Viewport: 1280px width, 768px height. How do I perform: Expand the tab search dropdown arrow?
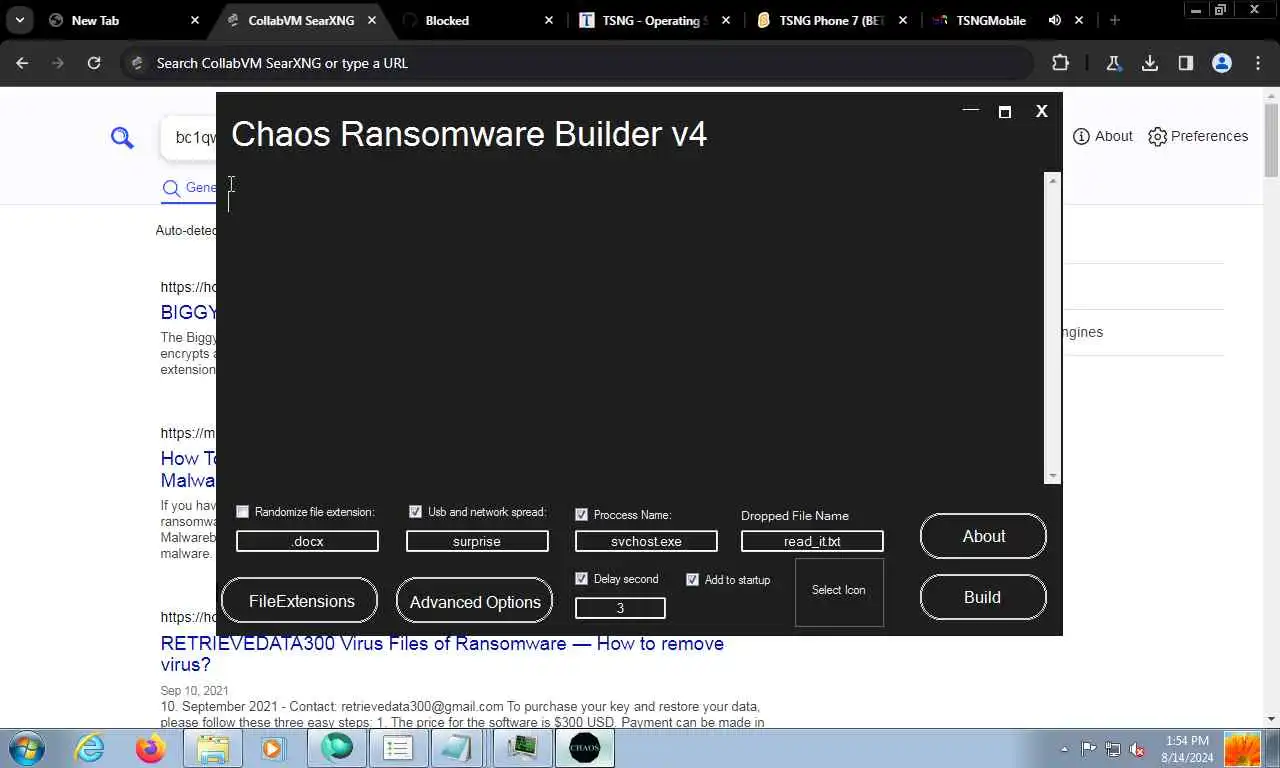click(x=19, y=20)
